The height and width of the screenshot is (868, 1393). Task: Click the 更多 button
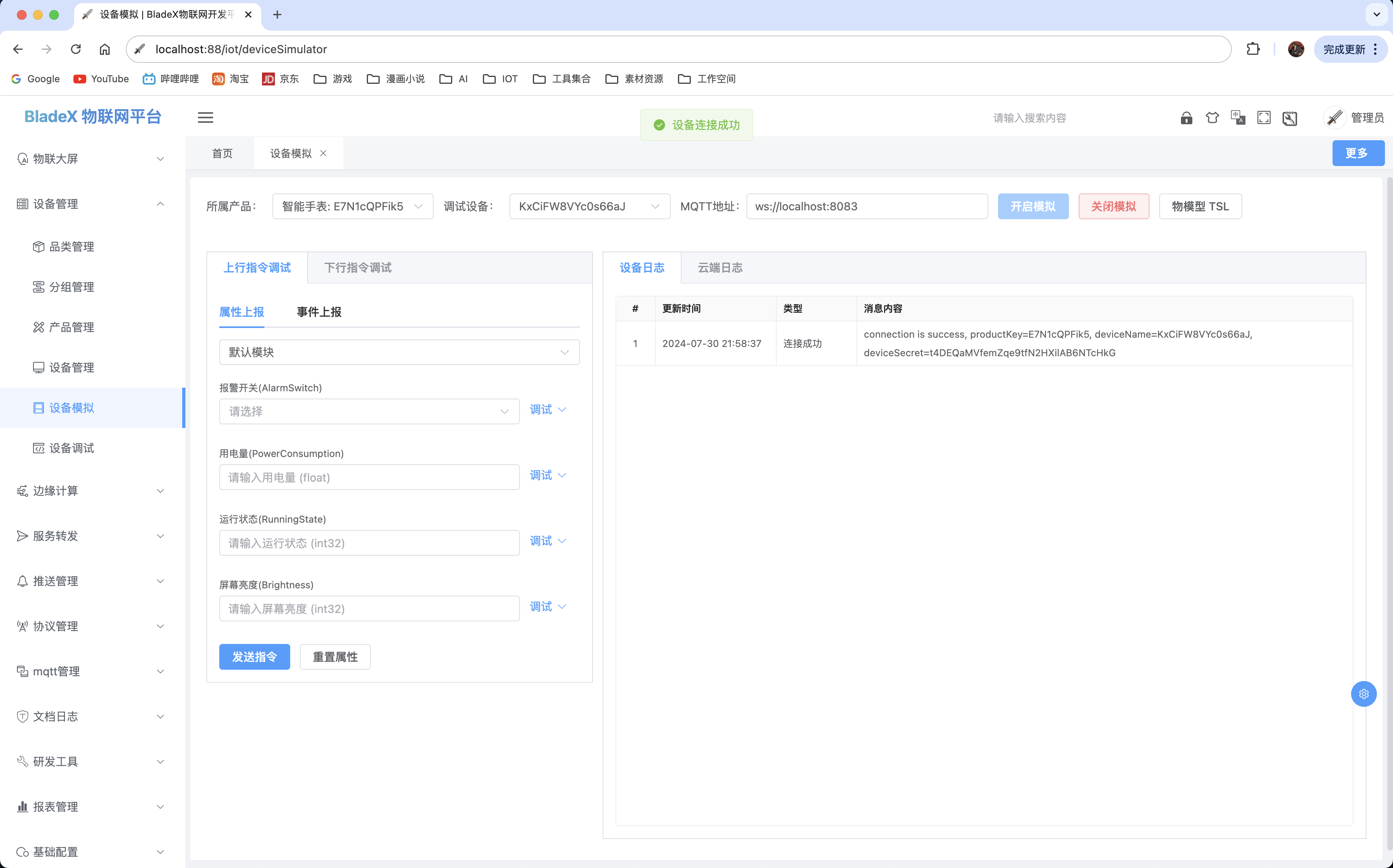[1358, 153]
